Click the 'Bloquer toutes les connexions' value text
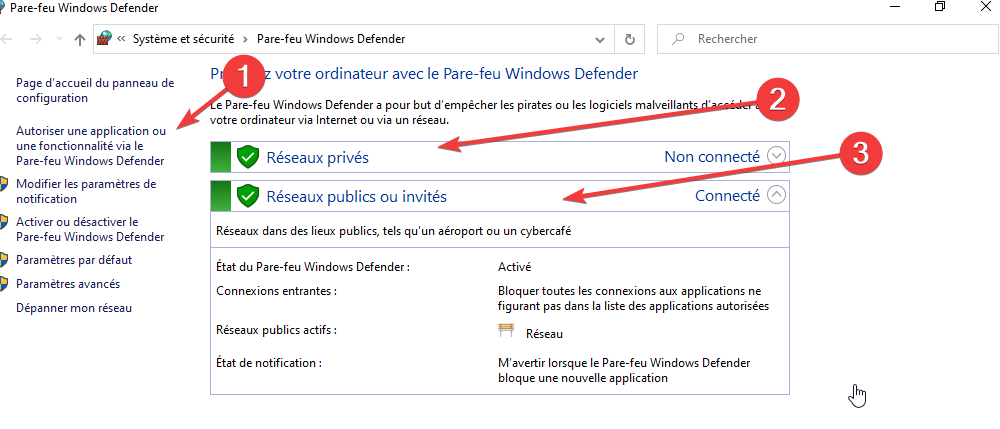Viewport: 1000px width, 429px height. [x=633, y=298]
